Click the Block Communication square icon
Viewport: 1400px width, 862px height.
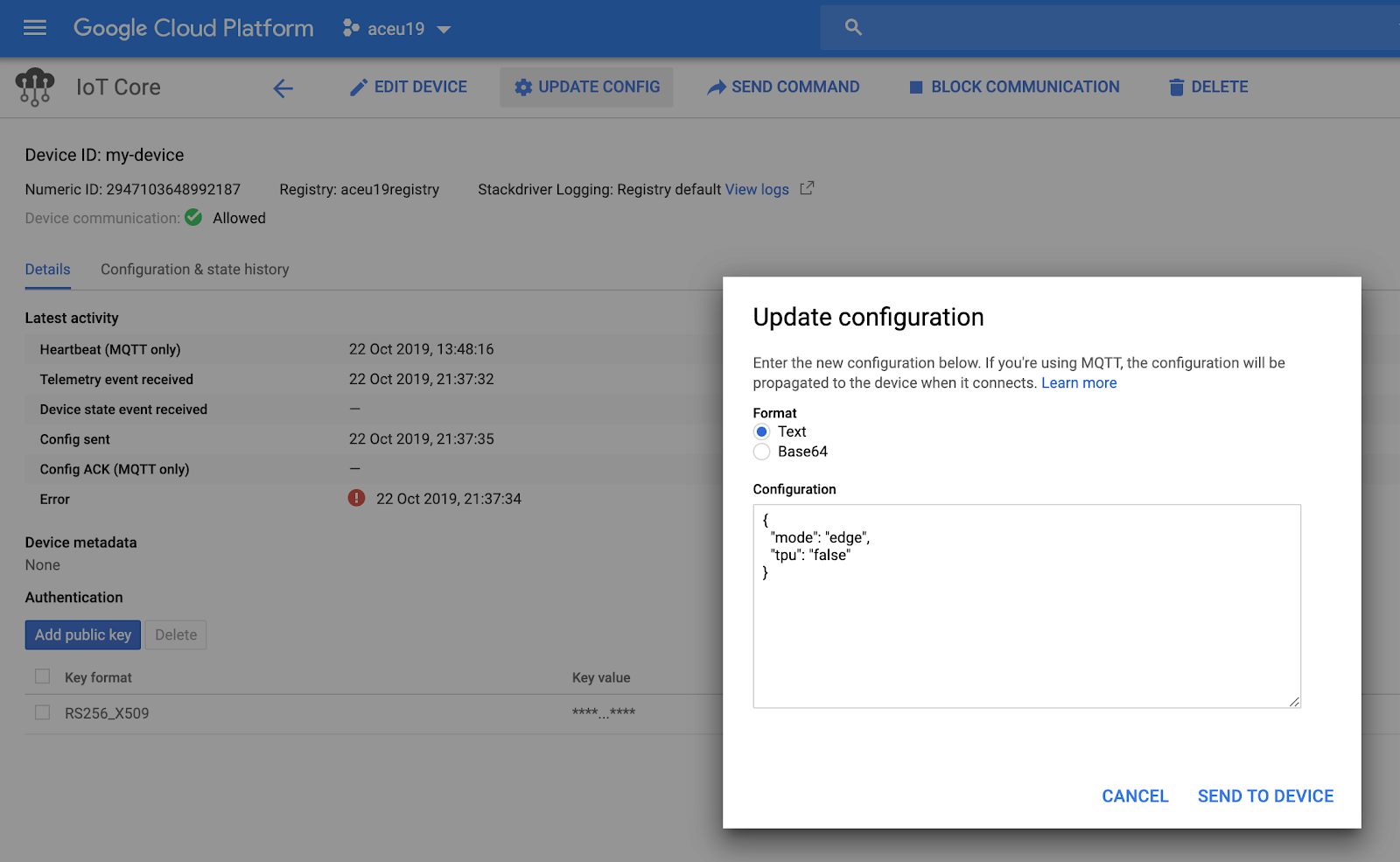tap(916, 88)
